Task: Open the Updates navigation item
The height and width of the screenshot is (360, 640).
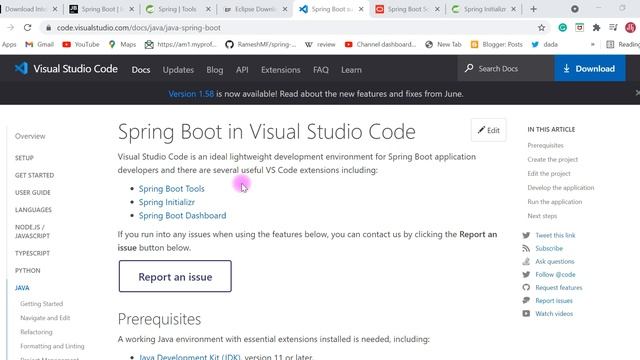Action: 178,70
